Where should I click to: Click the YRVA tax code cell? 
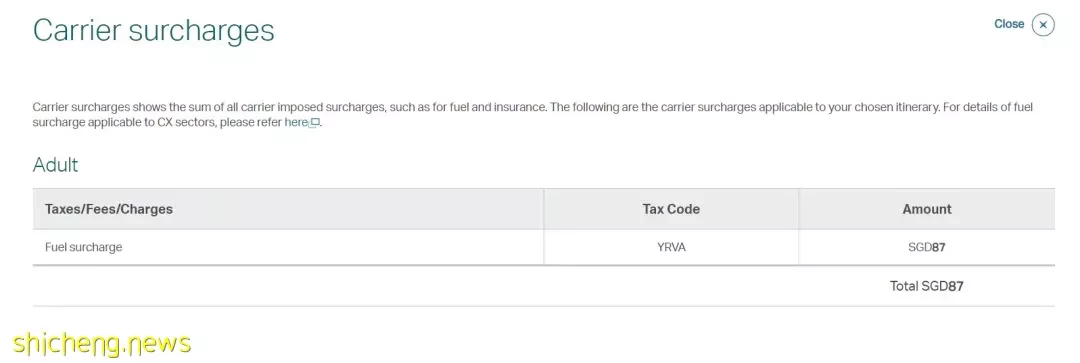[671, 247]
